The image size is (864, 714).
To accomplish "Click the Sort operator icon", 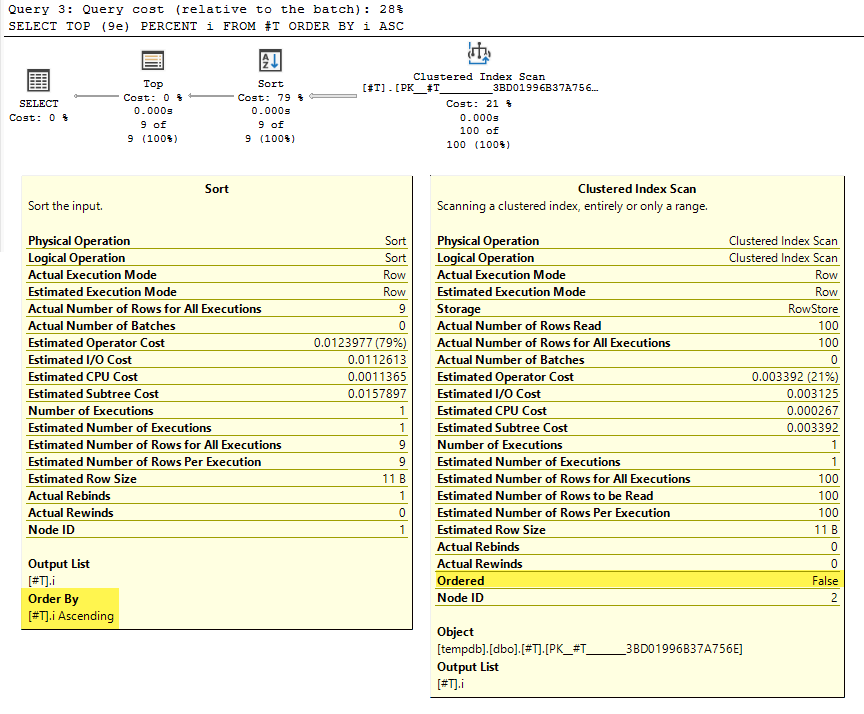I will pyautogui.click(x=270, y=60).
